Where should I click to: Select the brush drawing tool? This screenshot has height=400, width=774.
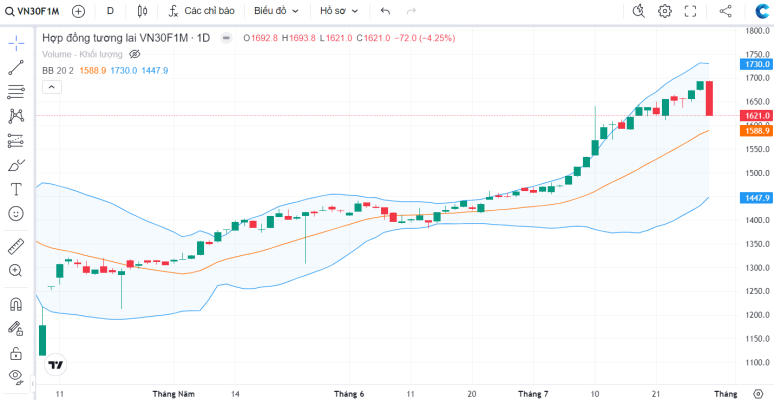[16, 165]
